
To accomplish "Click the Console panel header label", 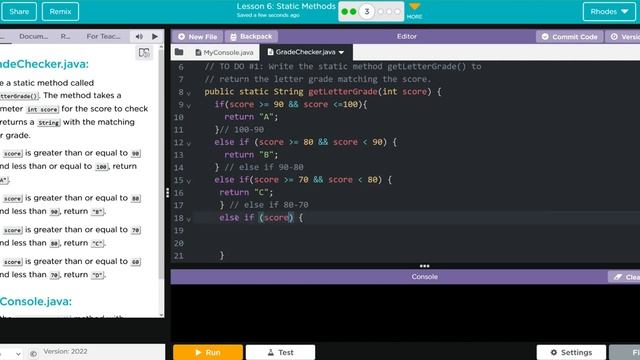I will [x=424, y=277].
